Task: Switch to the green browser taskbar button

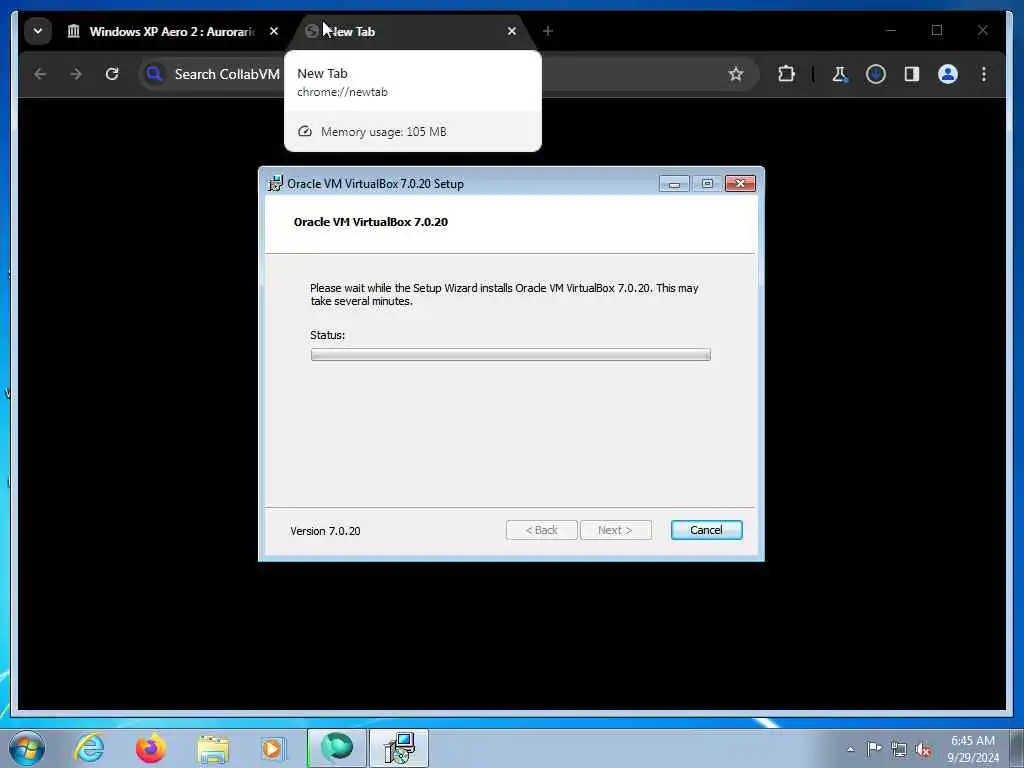Action: point(337,748)
